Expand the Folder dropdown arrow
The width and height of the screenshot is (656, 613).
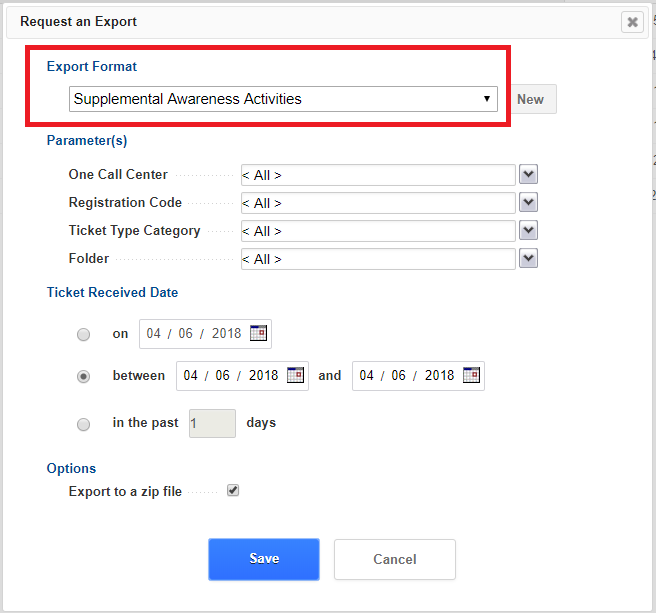528,258
